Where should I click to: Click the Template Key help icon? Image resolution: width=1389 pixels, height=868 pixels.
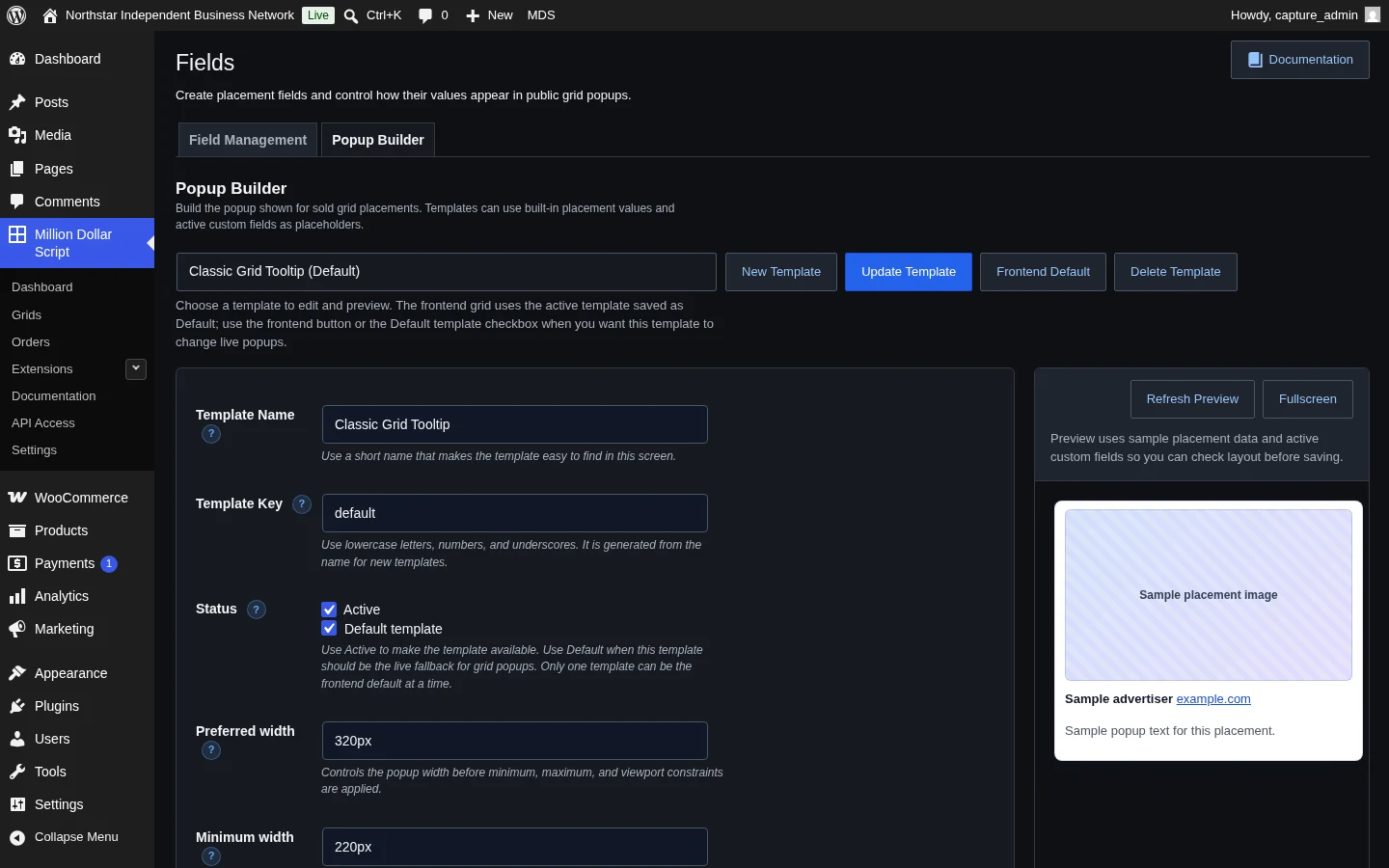pos(302,504)
